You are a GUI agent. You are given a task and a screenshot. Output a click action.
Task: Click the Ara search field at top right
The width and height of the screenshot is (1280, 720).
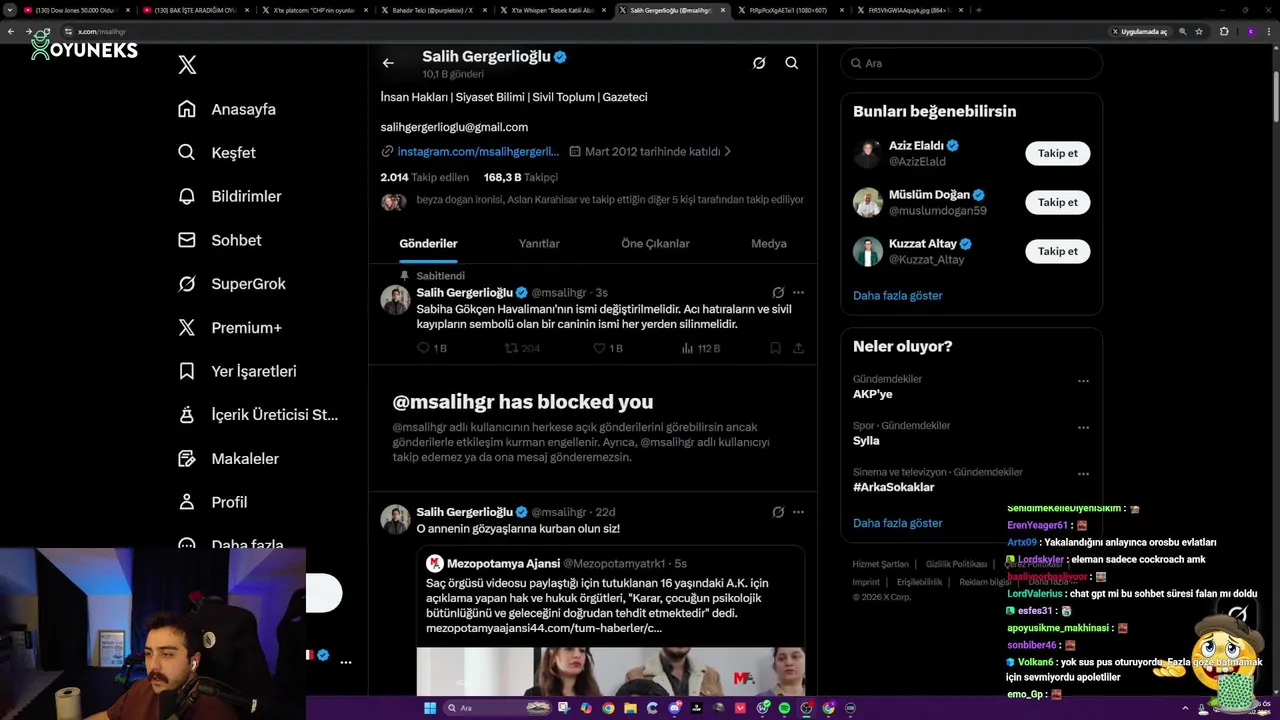click(x=971, y=63)
